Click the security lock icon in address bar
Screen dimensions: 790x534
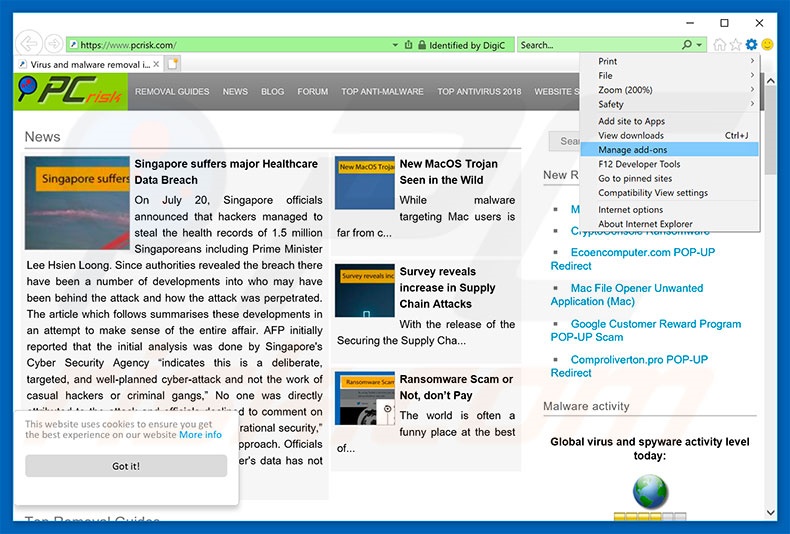[x=422, y=45]
